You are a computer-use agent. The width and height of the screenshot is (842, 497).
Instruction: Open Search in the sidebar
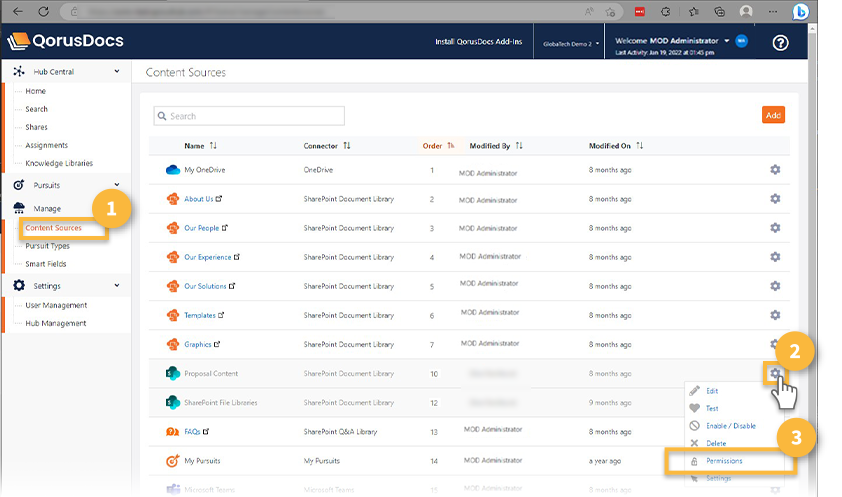click(37, 109)
